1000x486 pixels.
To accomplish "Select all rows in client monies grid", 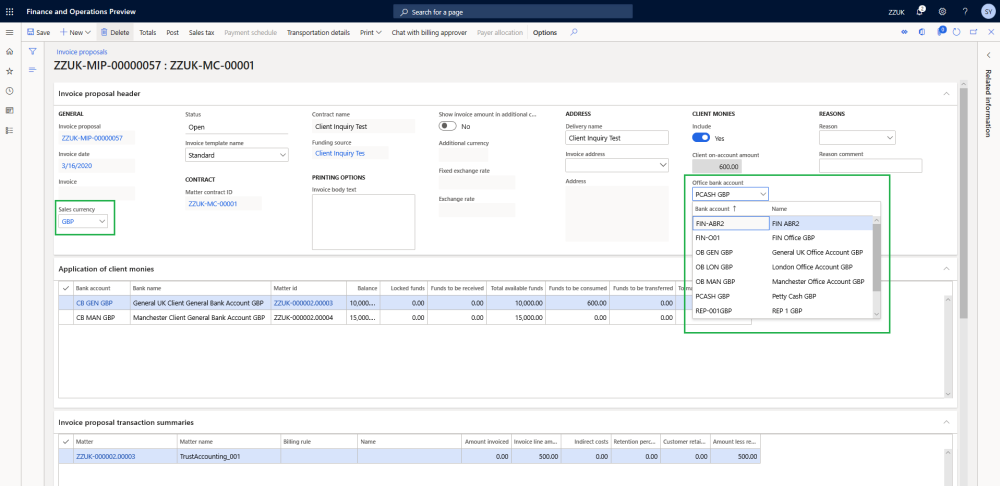I will point(66,288).
